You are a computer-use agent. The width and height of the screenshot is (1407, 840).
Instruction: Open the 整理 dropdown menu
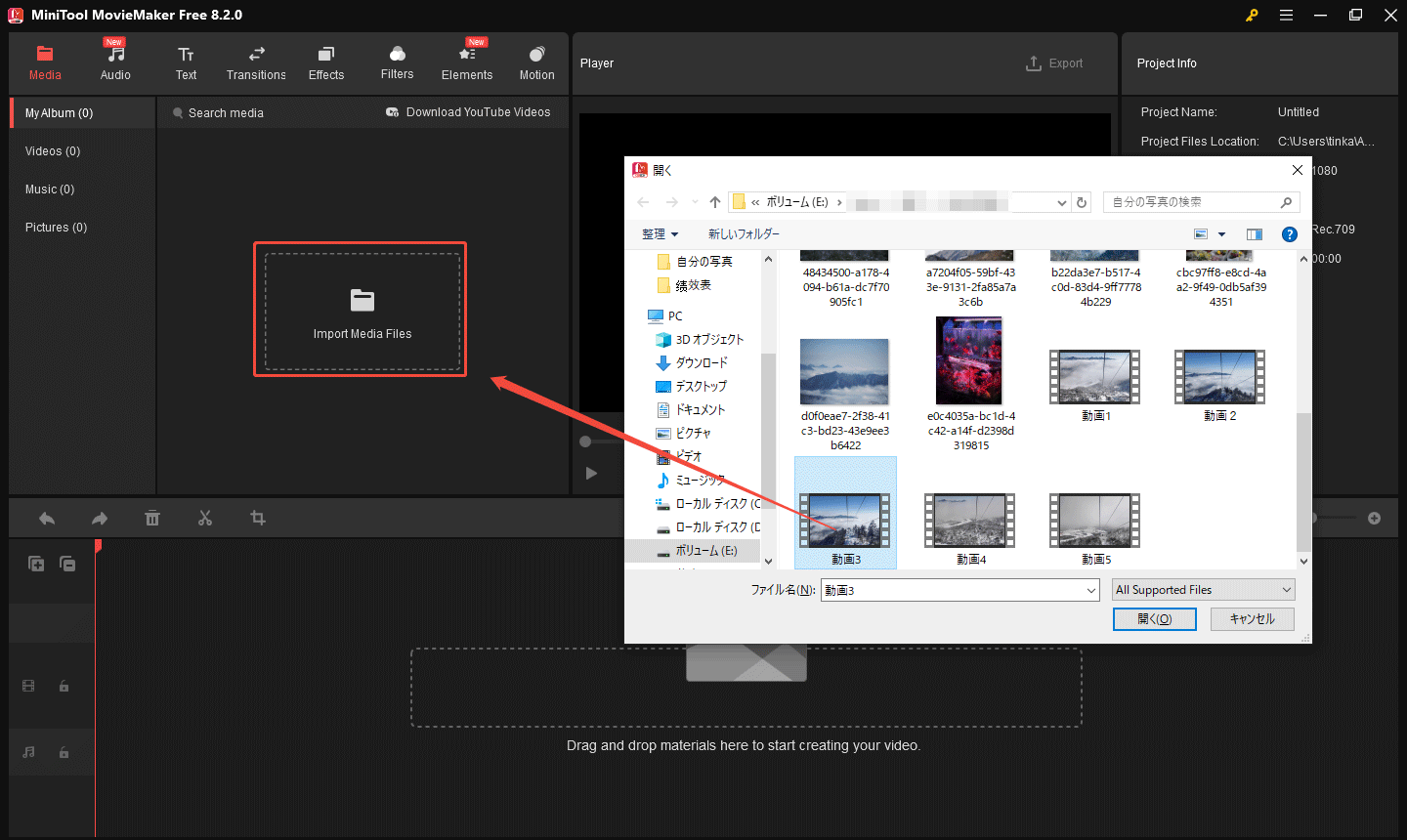(x=660, y=234)
